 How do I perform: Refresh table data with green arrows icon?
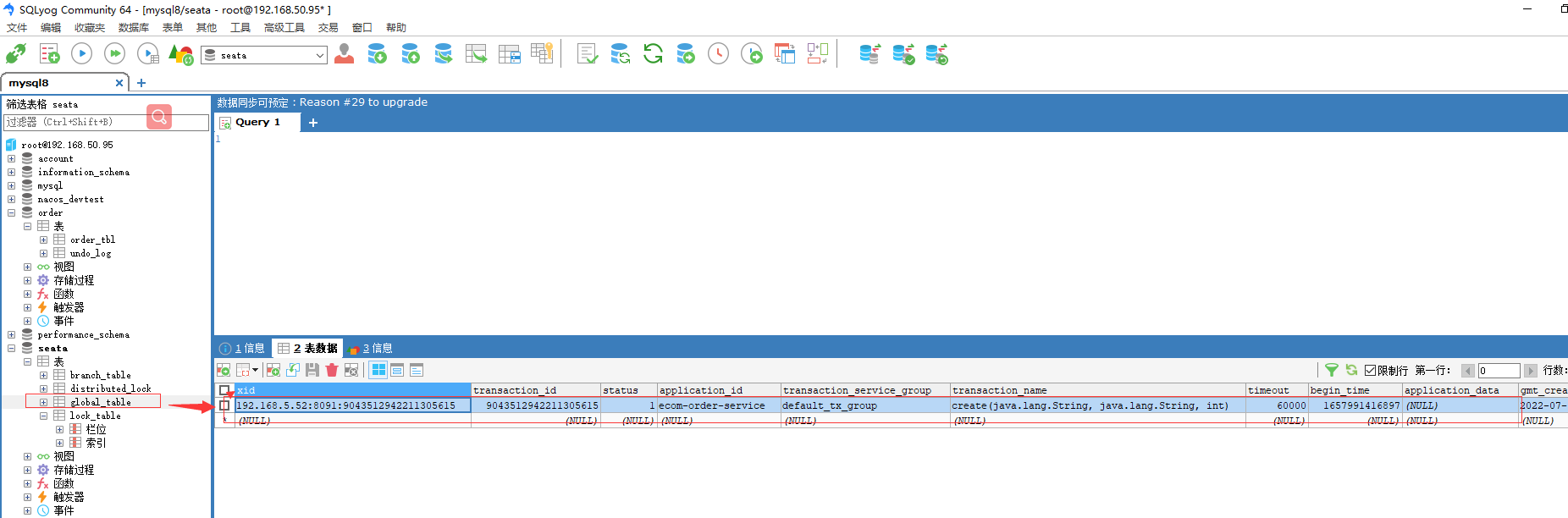tap(1351, 370)
